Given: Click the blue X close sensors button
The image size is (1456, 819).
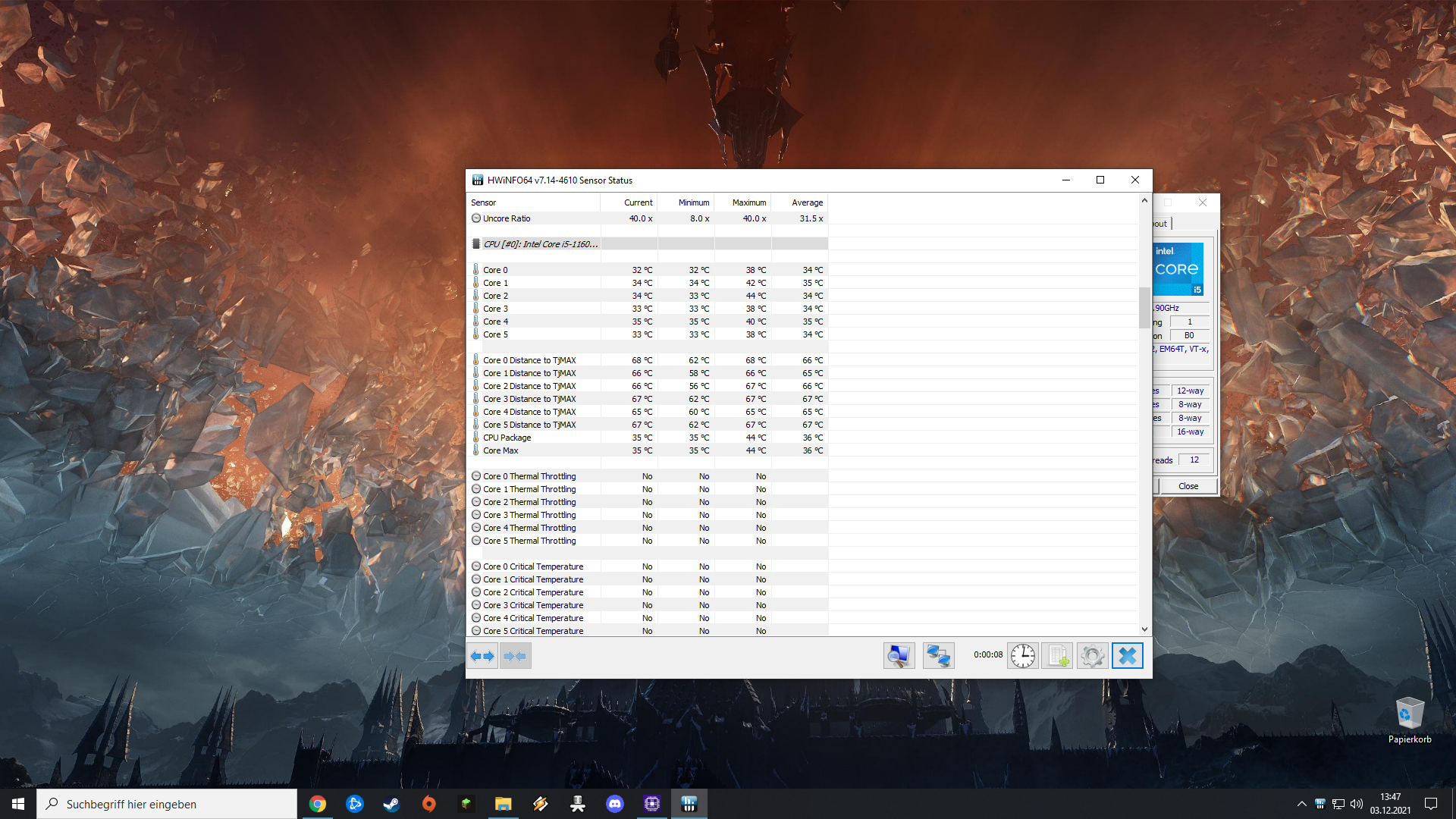Looking at the screenshot, I should click(x=1127, y=655).
